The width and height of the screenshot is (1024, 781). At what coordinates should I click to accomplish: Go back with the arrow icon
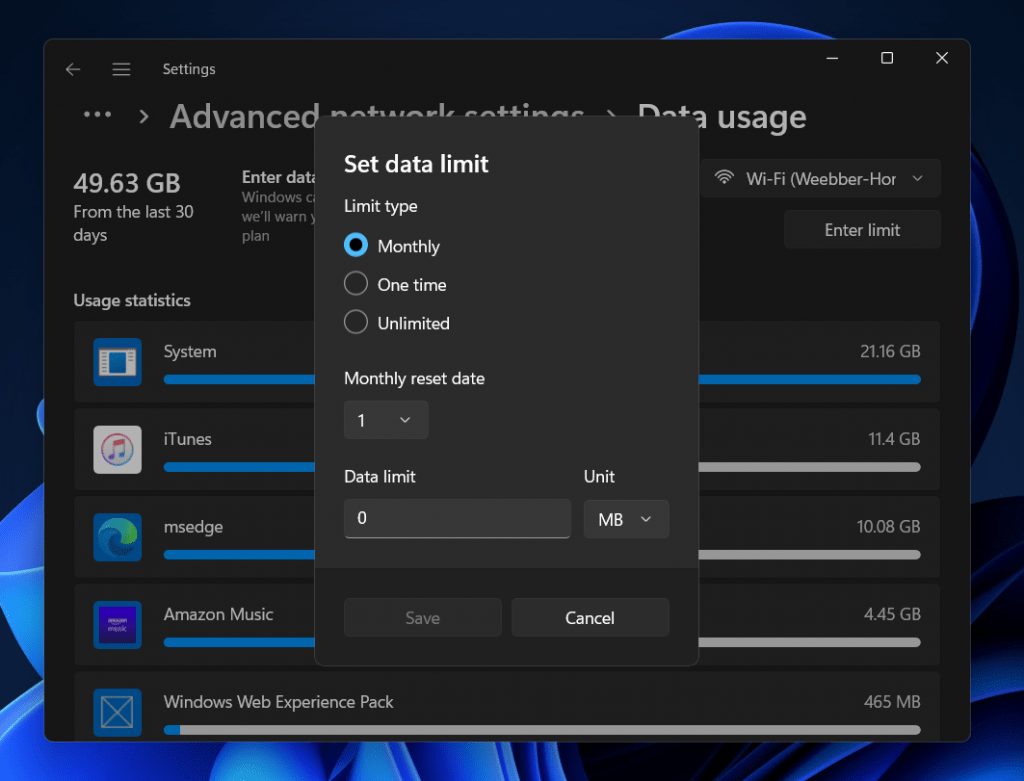73,69
